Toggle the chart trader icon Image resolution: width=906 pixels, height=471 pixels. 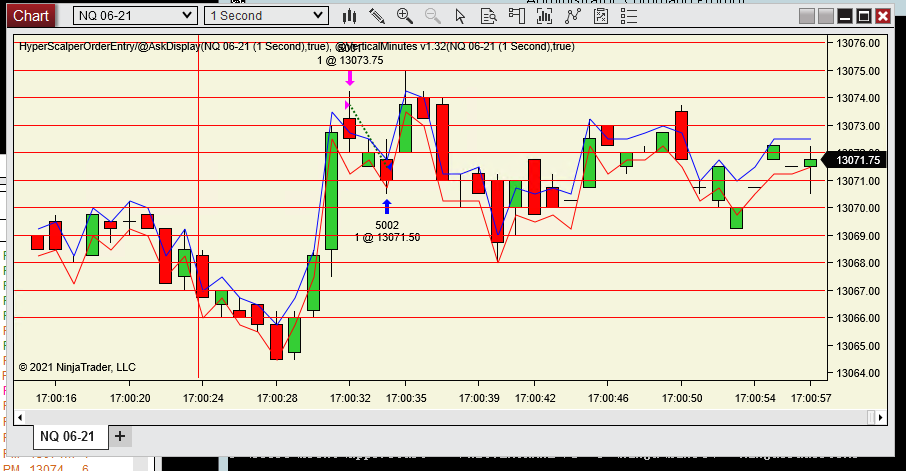pos(517,16)
